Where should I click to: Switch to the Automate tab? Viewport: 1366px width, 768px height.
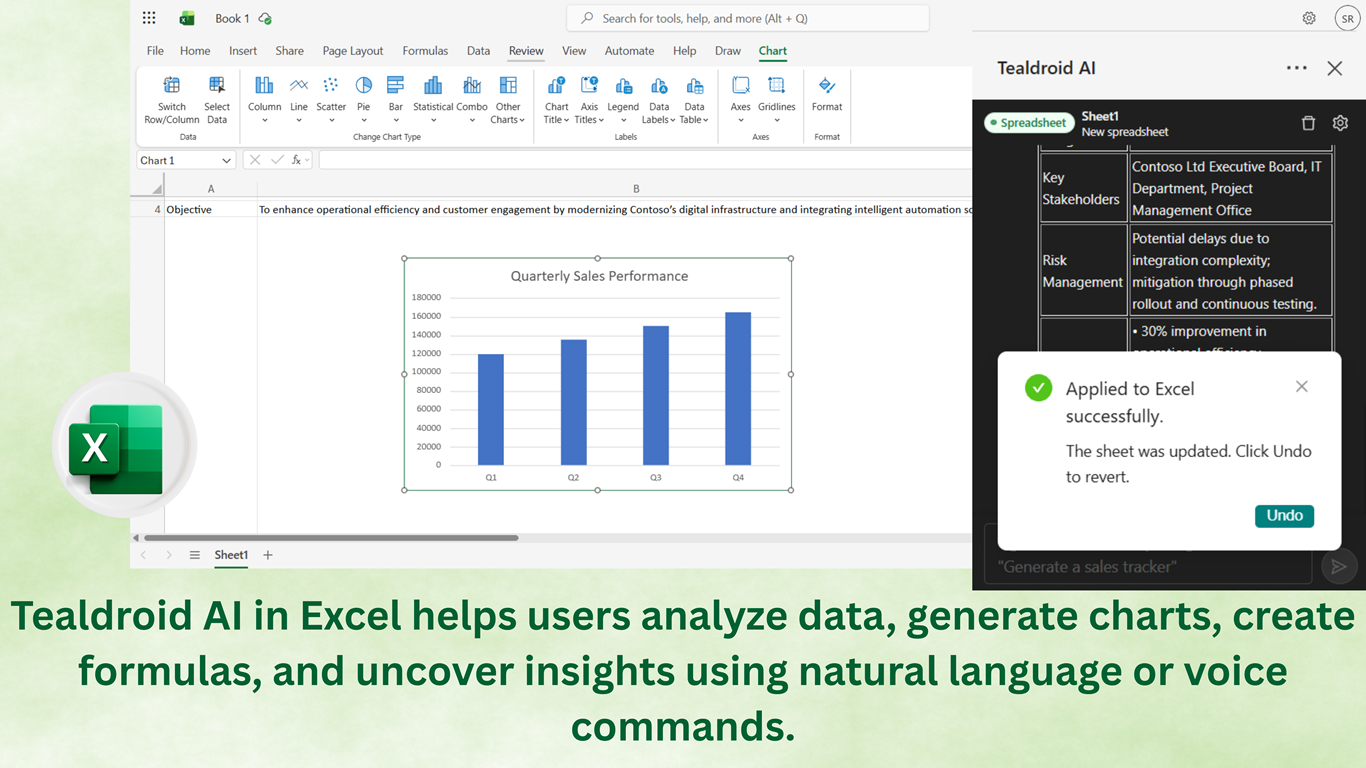click(630, 51)
